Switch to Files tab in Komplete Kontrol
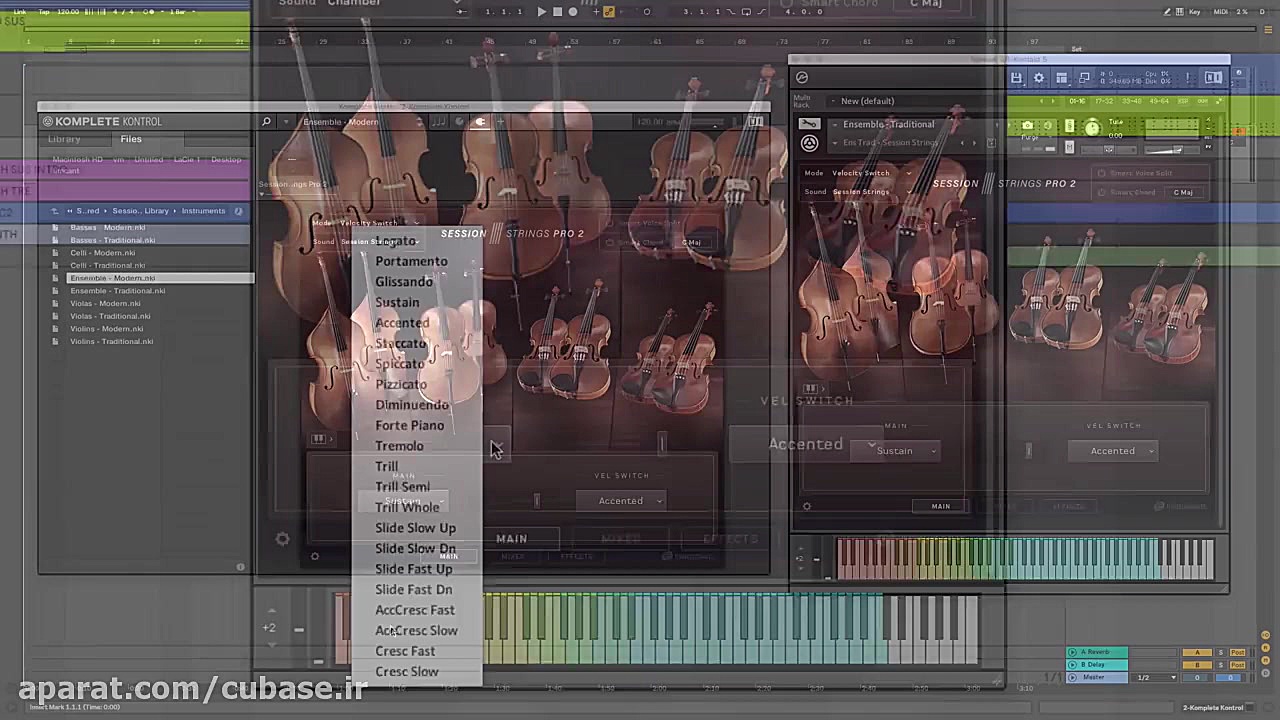Image resolution: width=1280 pixels, height=720 pixels. coord(131,140)
